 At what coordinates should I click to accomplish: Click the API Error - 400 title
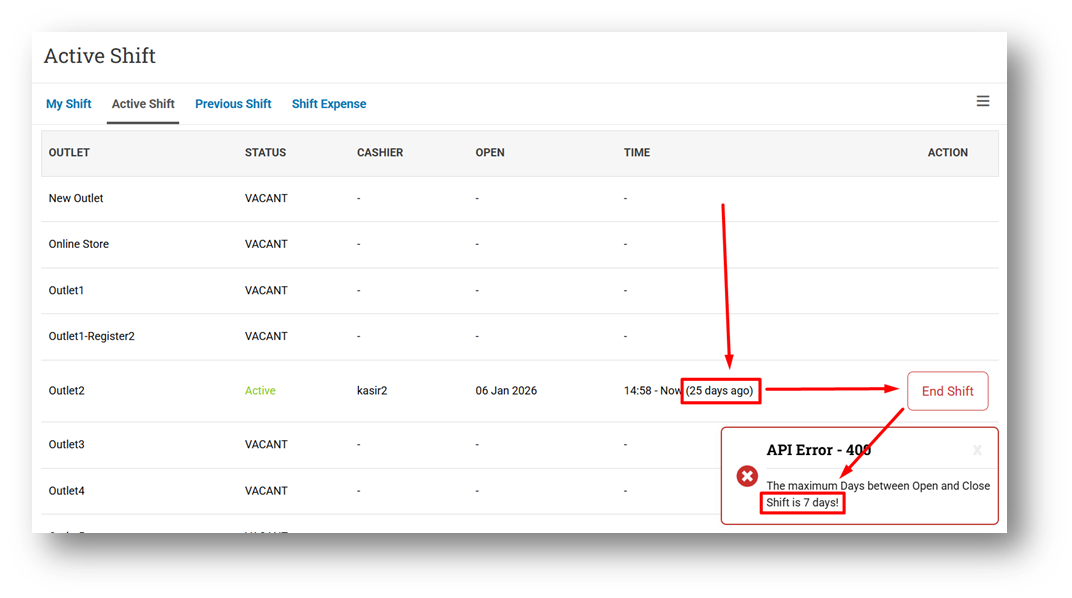click(x=818, y=450)
